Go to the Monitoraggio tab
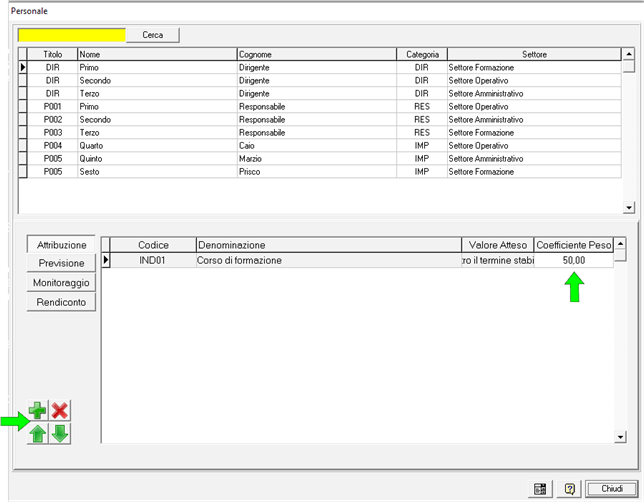This screenshot has width=644, height=502. [x=61, y=283]
